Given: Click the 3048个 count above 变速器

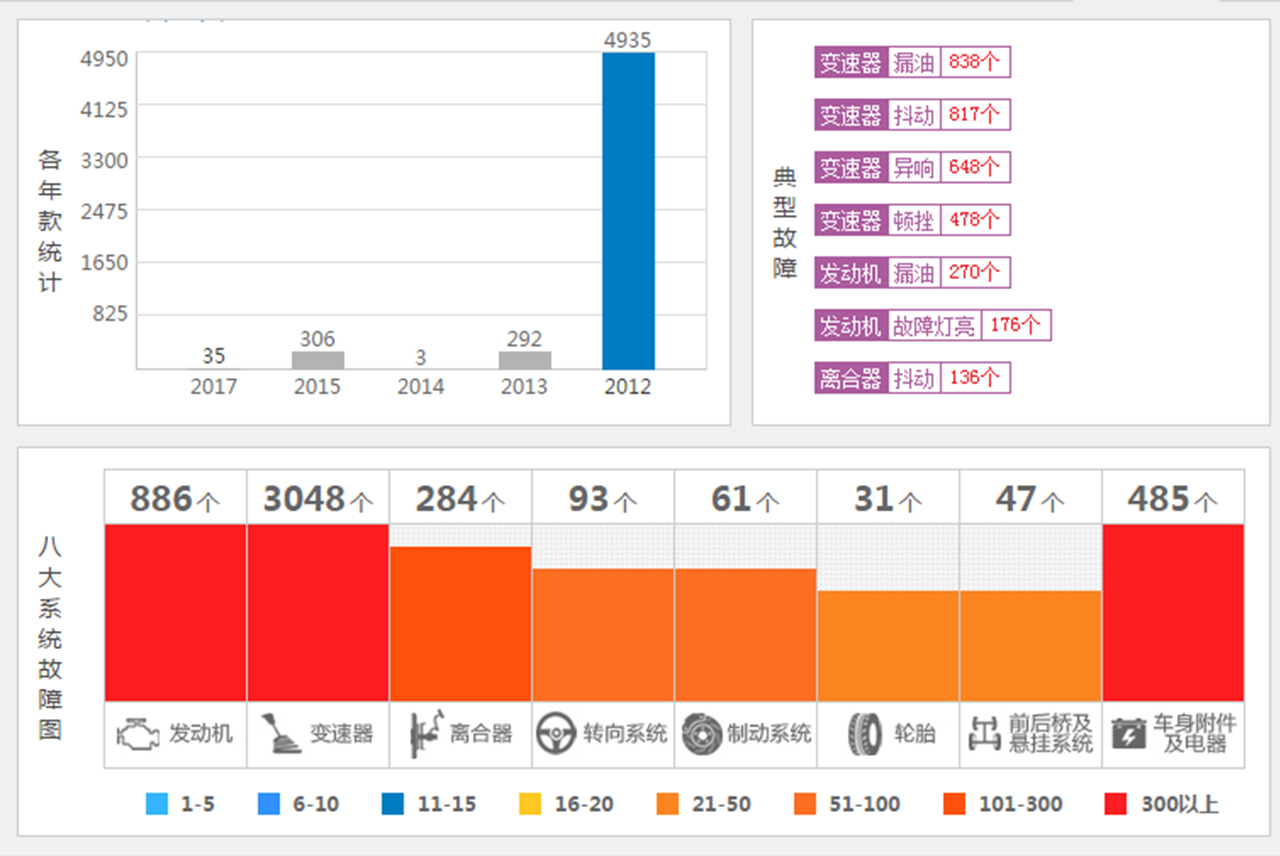Looking at the screenshot, I should tap(318, 498).
